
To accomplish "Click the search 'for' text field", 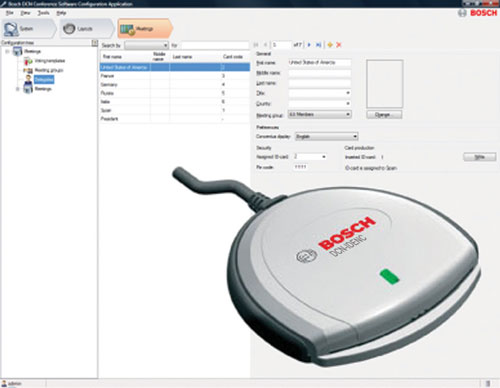I will 215,45.
